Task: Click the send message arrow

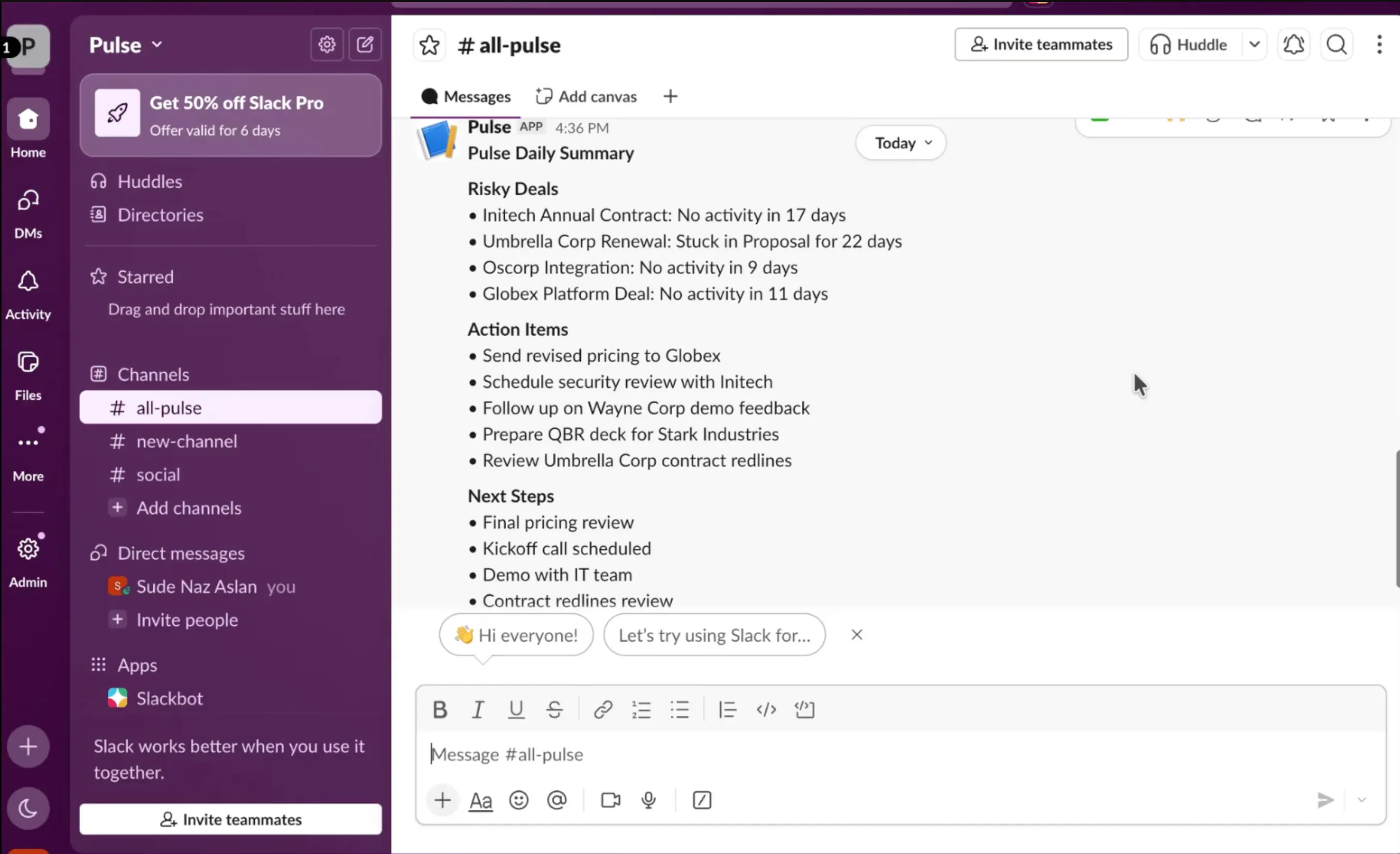Action: point(1326,800)
